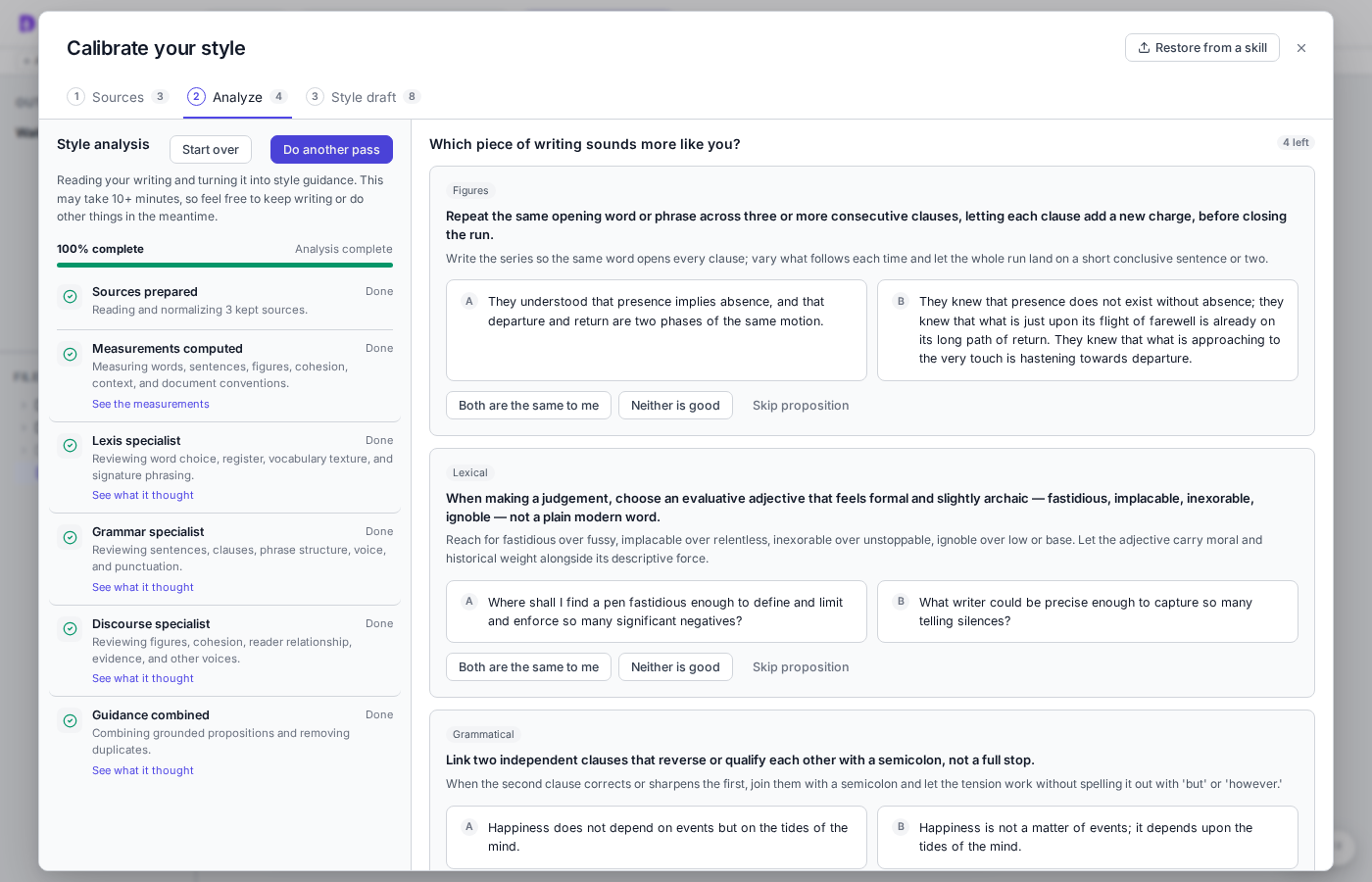The height and width of the screenshot is (882, 1372).
Task: Click Restore from a skill button
Action: tap(1202, 48)
